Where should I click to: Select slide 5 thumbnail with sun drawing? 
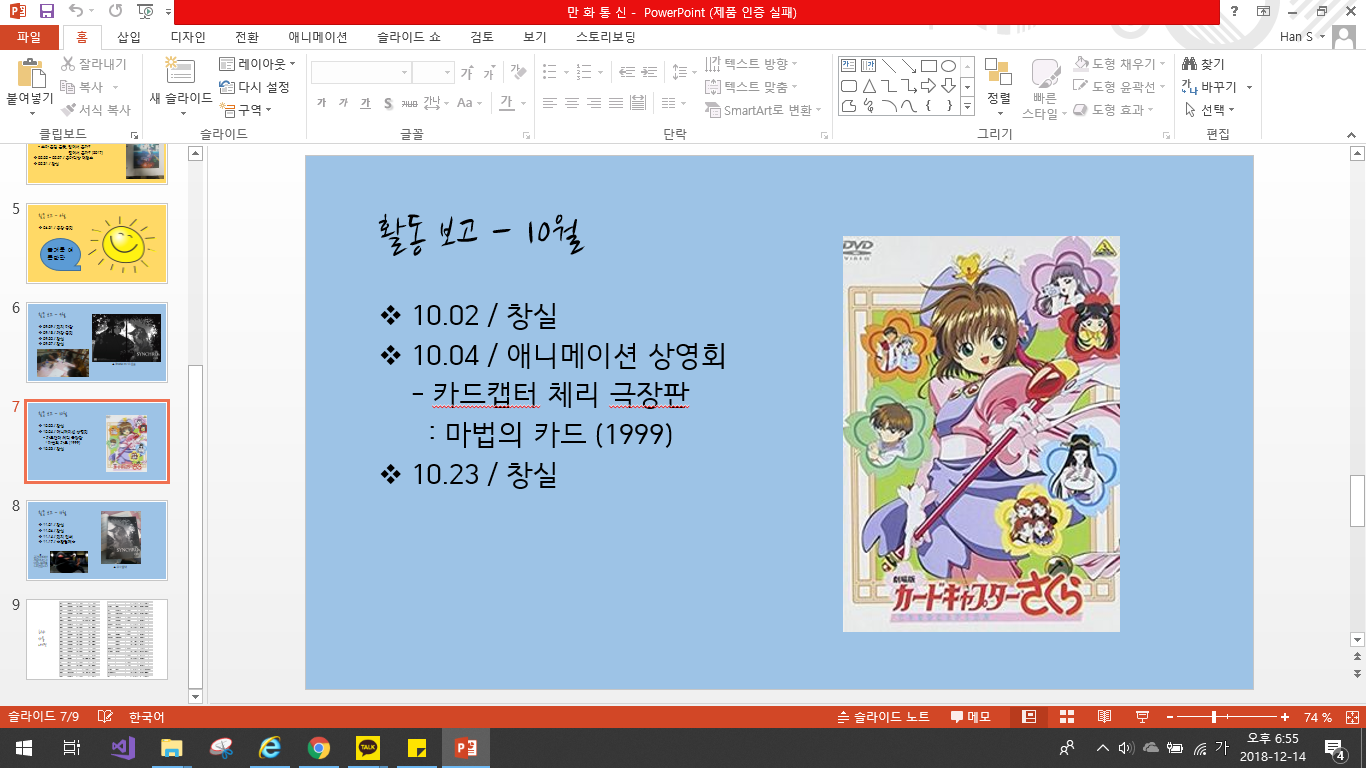[x=97, y=243]
